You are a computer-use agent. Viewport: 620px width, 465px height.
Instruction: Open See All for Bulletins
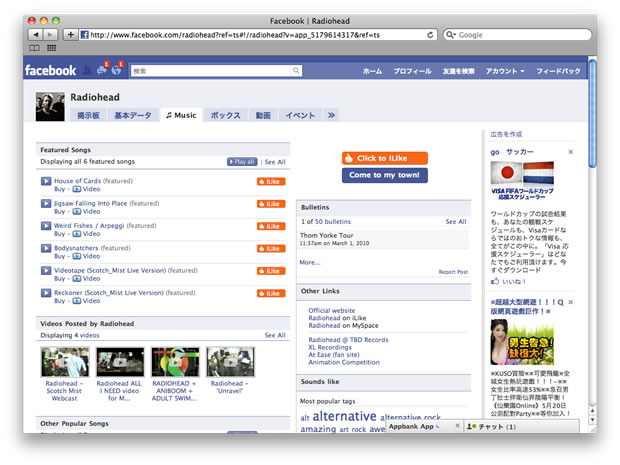(456, 221)
